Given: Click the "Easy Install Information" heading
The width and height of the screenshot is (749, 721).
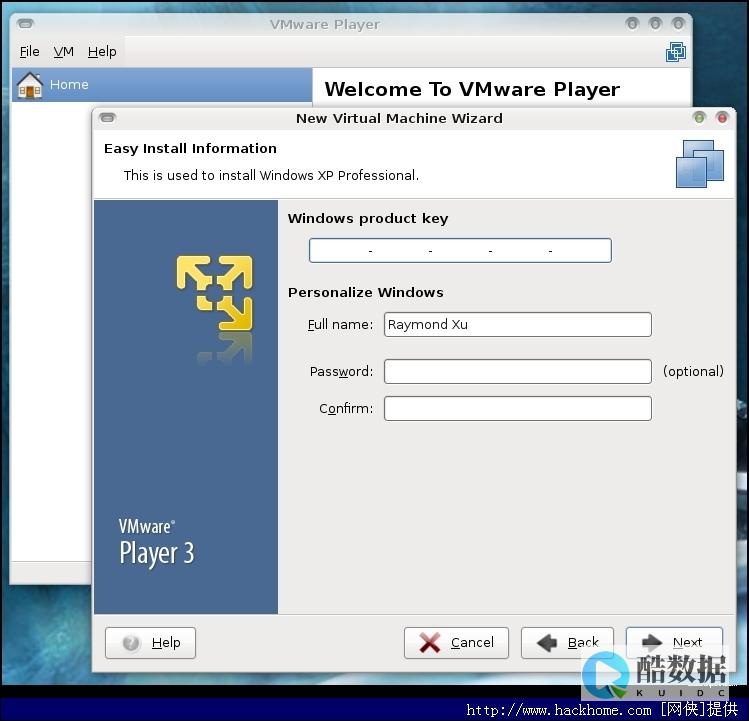Looking at the screenshot, I should click(190, 149).
